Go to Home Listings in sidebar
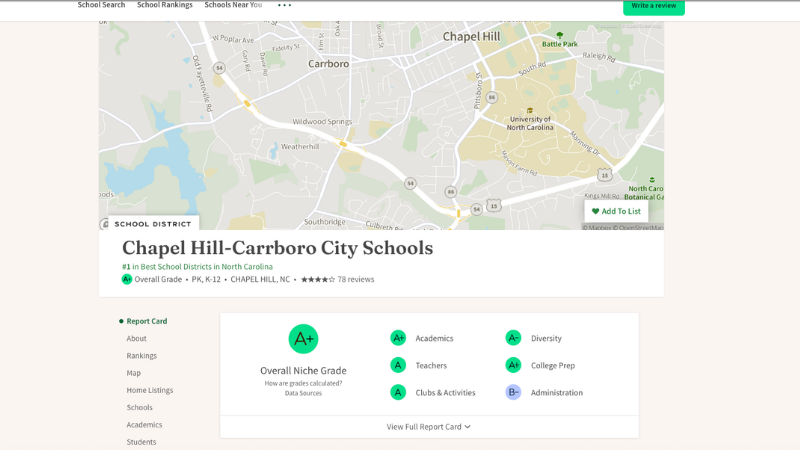800x450 pixels. tap(149, 390)
